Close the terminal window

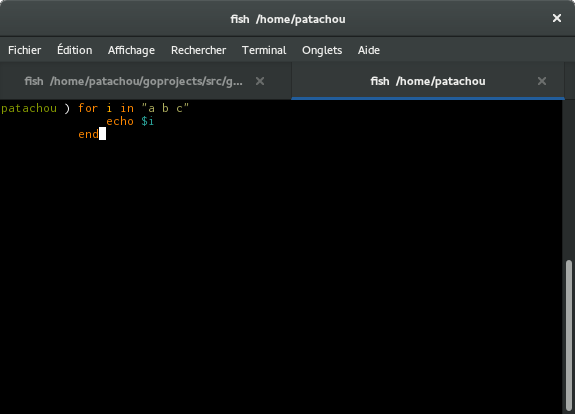point(557,18)
